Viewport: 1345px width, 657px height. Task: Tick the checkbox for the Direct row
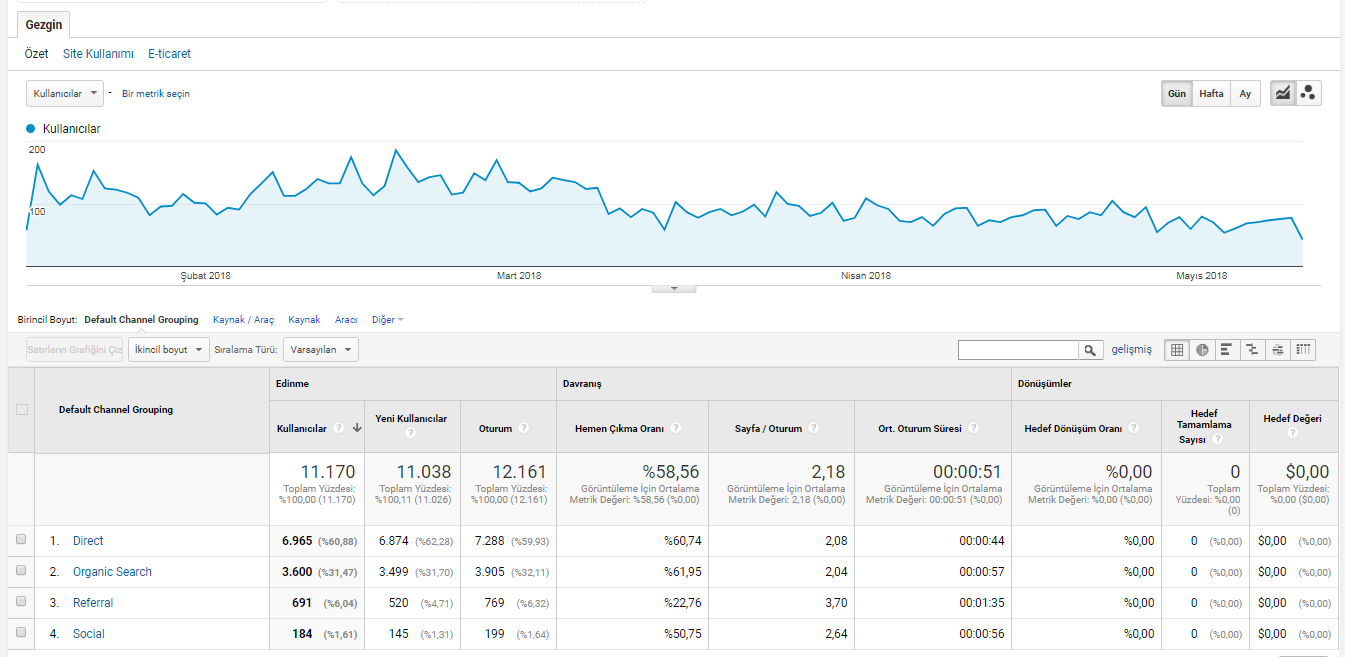pos(21,540)
